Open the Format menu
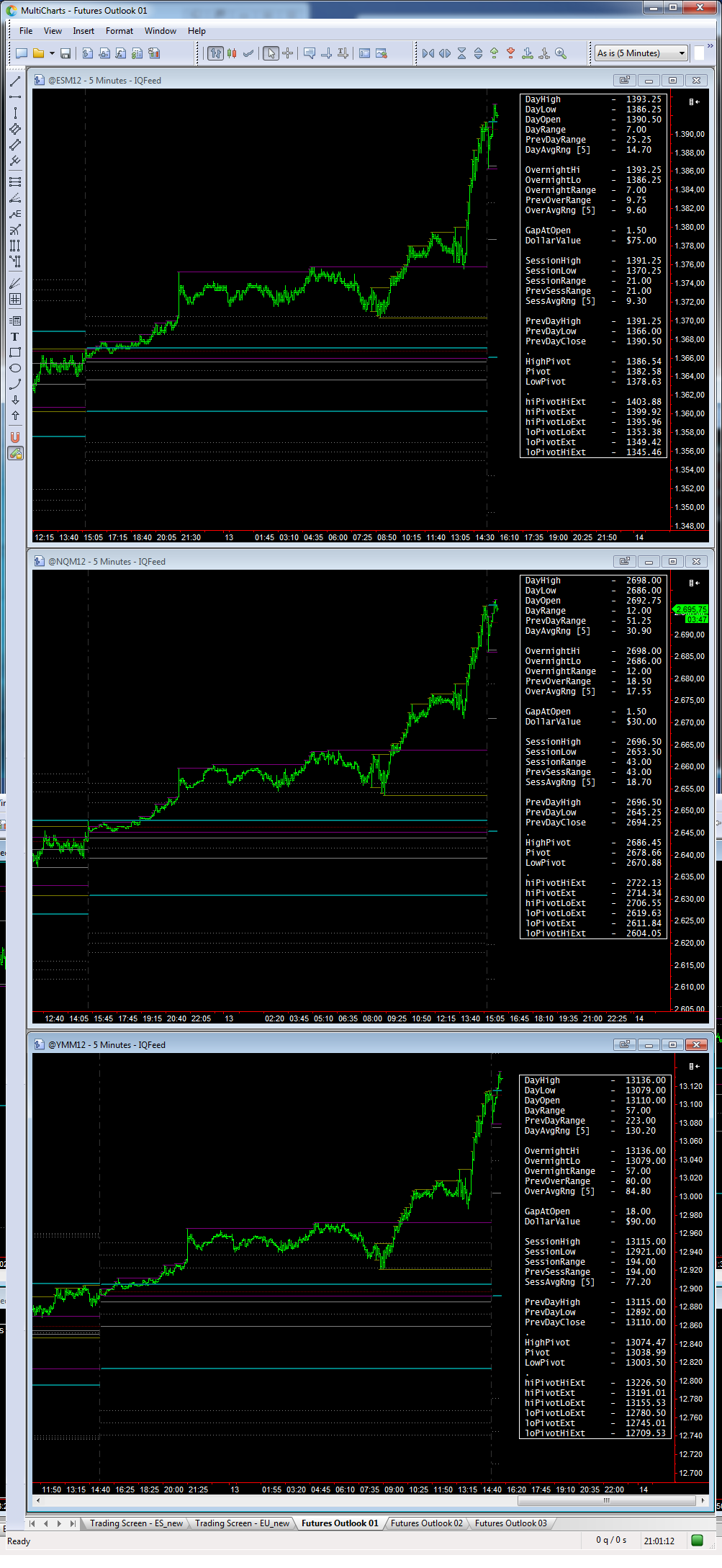The image size is (722, 1568). pyautogui.click(x=119, y=31)
